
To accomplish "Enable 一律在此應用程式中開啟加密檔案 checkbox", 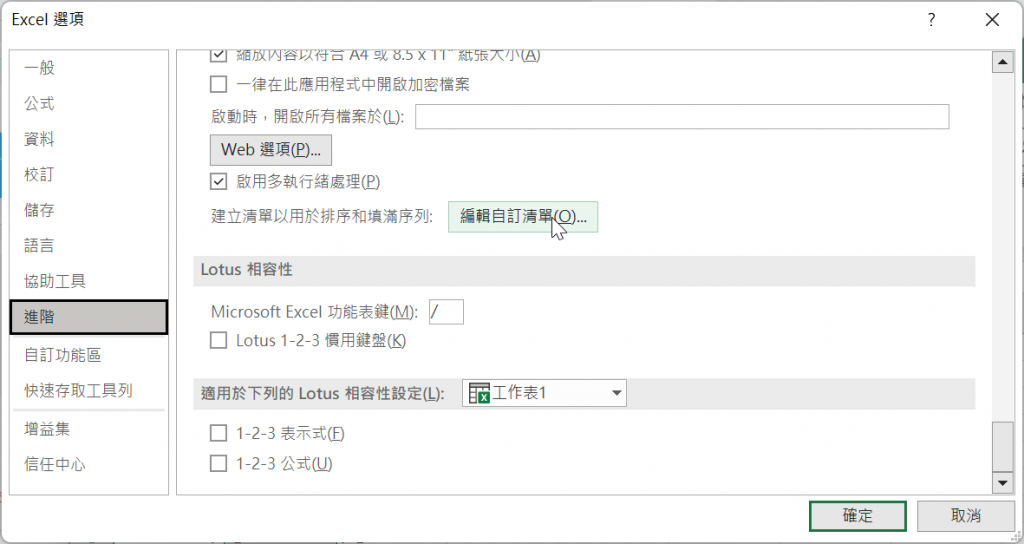I will pos(218,84).
